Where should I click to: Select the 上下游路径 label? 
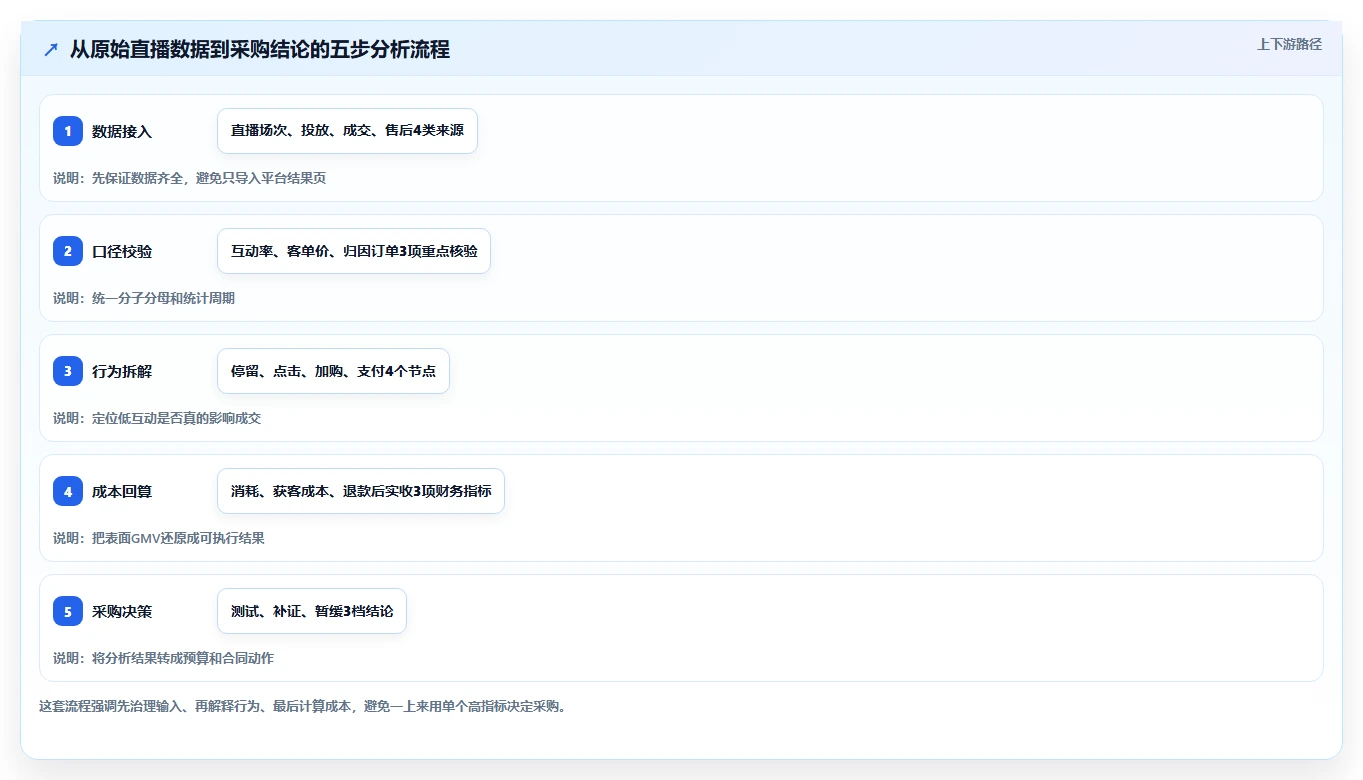(x=1289, y=44)
